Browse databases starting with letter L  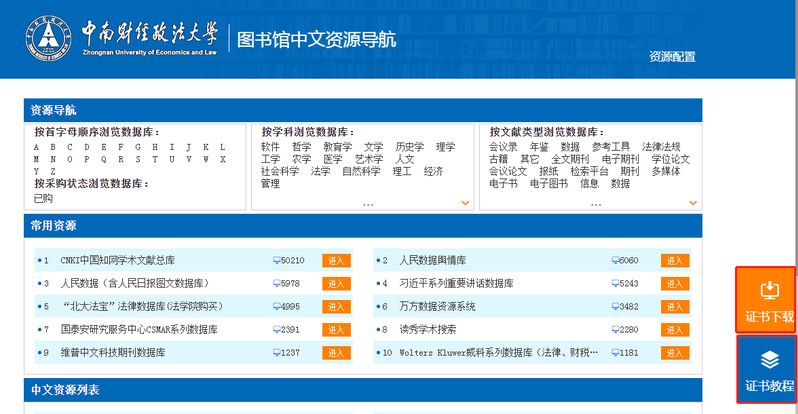(x=222, y=147)
